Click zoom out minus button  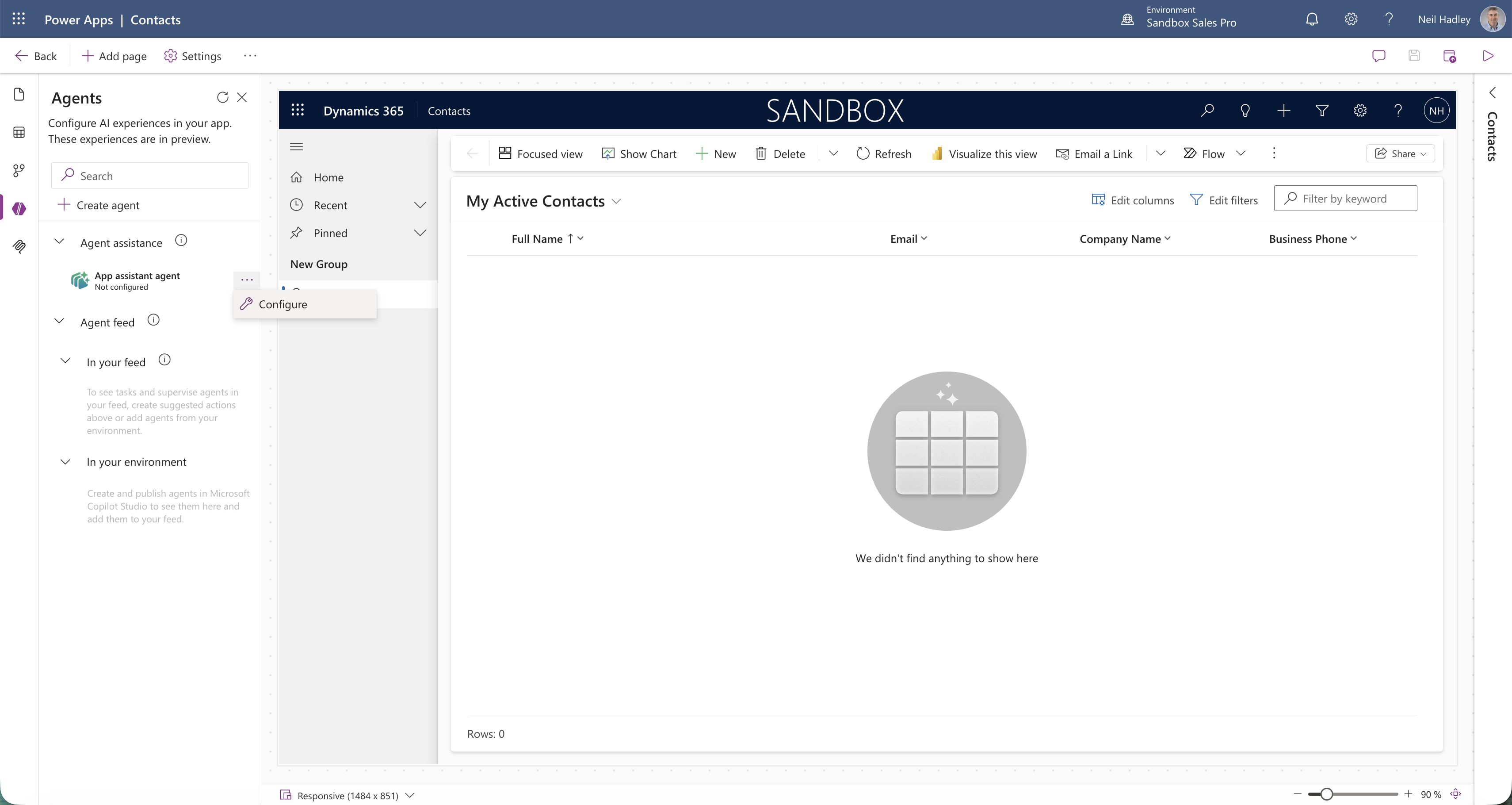point(1297,794)
